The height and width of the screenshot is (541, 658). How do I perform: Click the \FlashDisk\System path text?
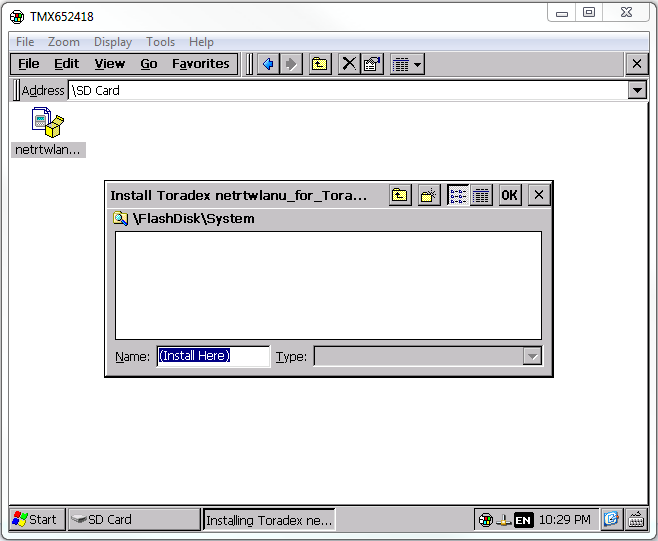(x=193, y=219)
